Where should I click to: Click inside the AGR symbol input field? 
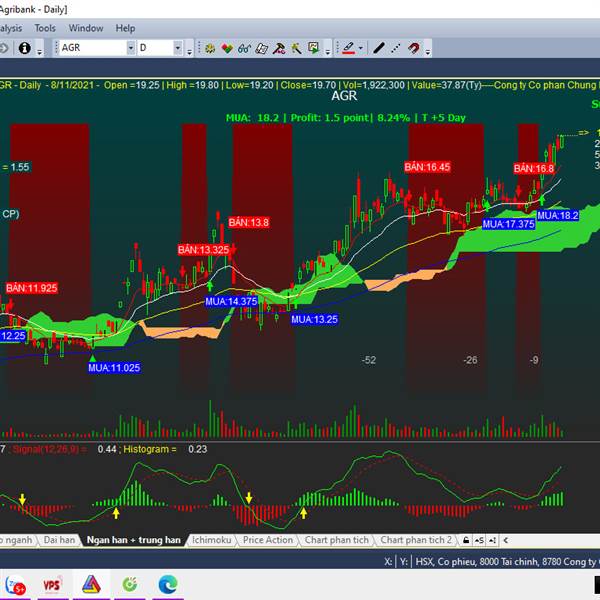[93, 48]
